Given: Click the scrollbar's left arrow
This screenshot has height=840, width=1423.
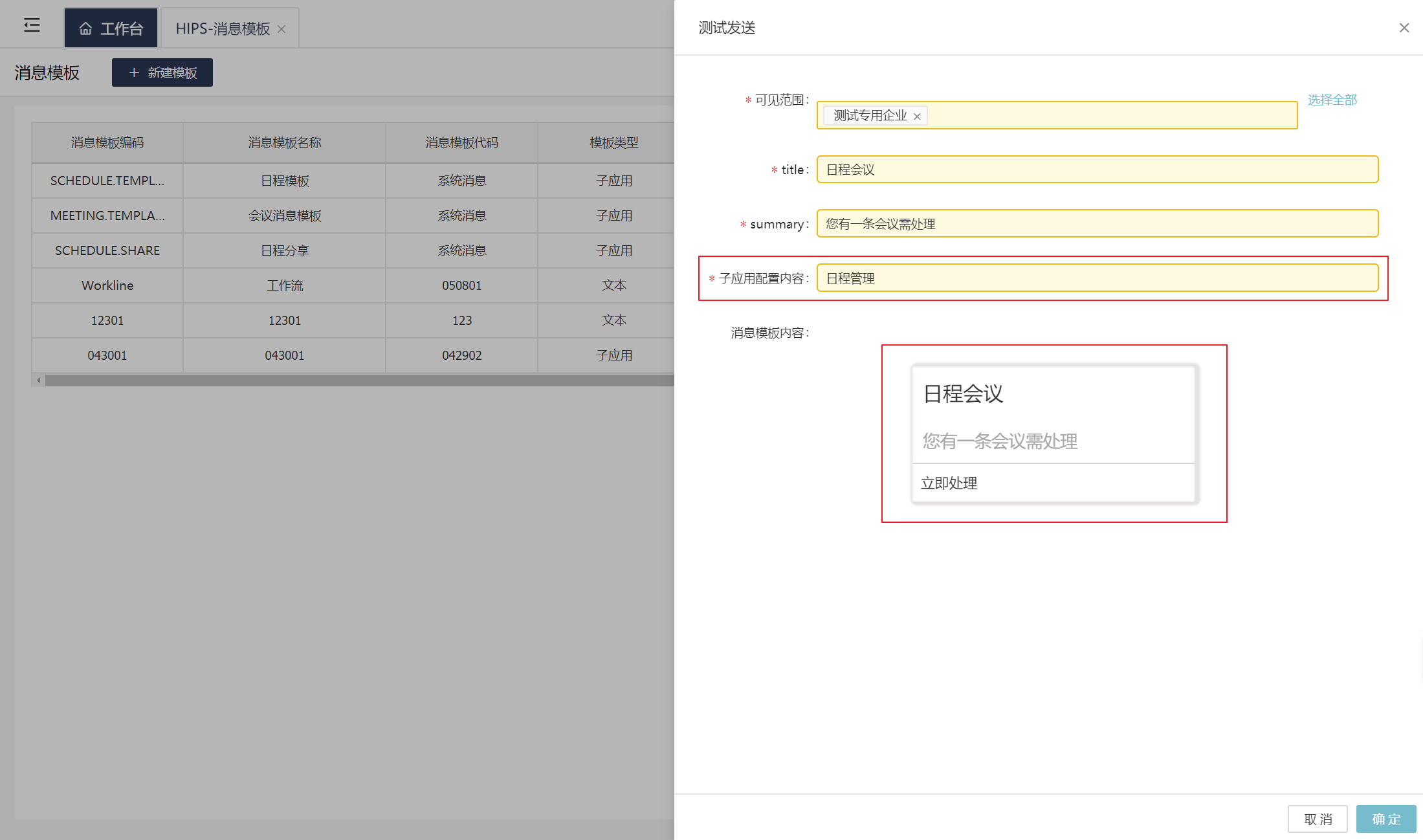Looking at the screenshot, I should tap(39, 381).
